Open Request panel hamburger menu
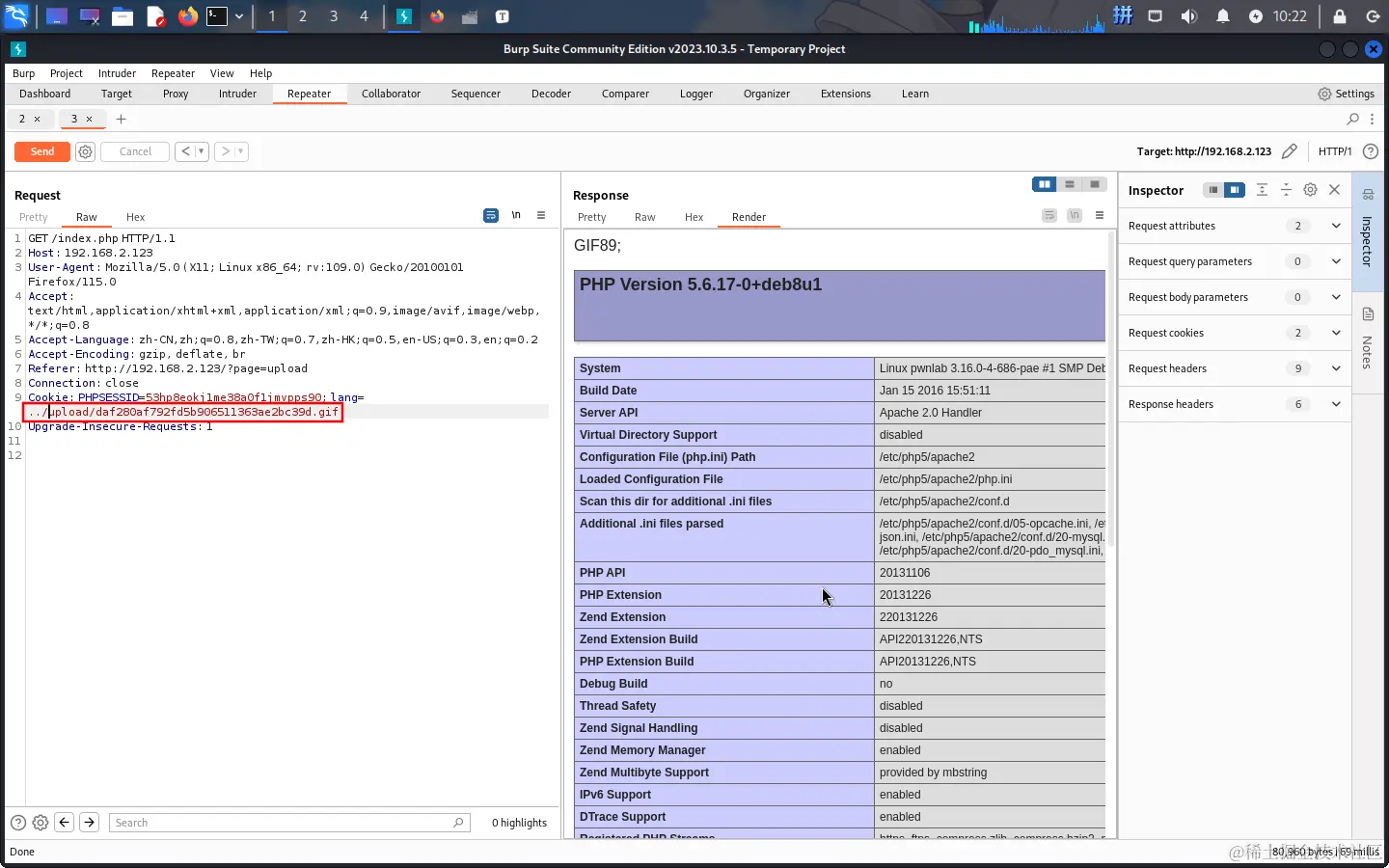This screenshot has width=1389, height=868. pyautogui.click(x=541, y=215)
